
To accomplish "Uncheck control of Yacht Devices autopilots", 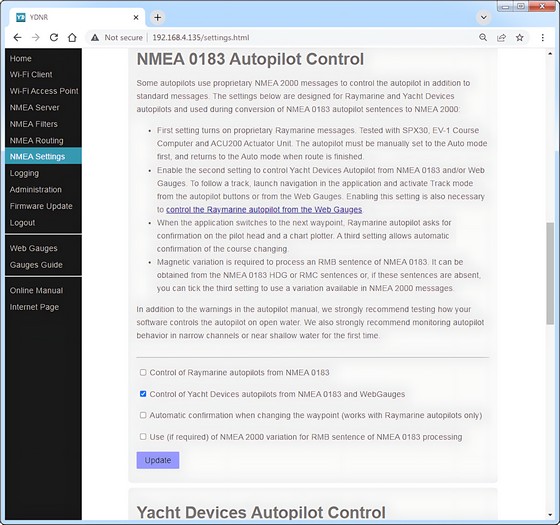I will [x=143, y=394].
